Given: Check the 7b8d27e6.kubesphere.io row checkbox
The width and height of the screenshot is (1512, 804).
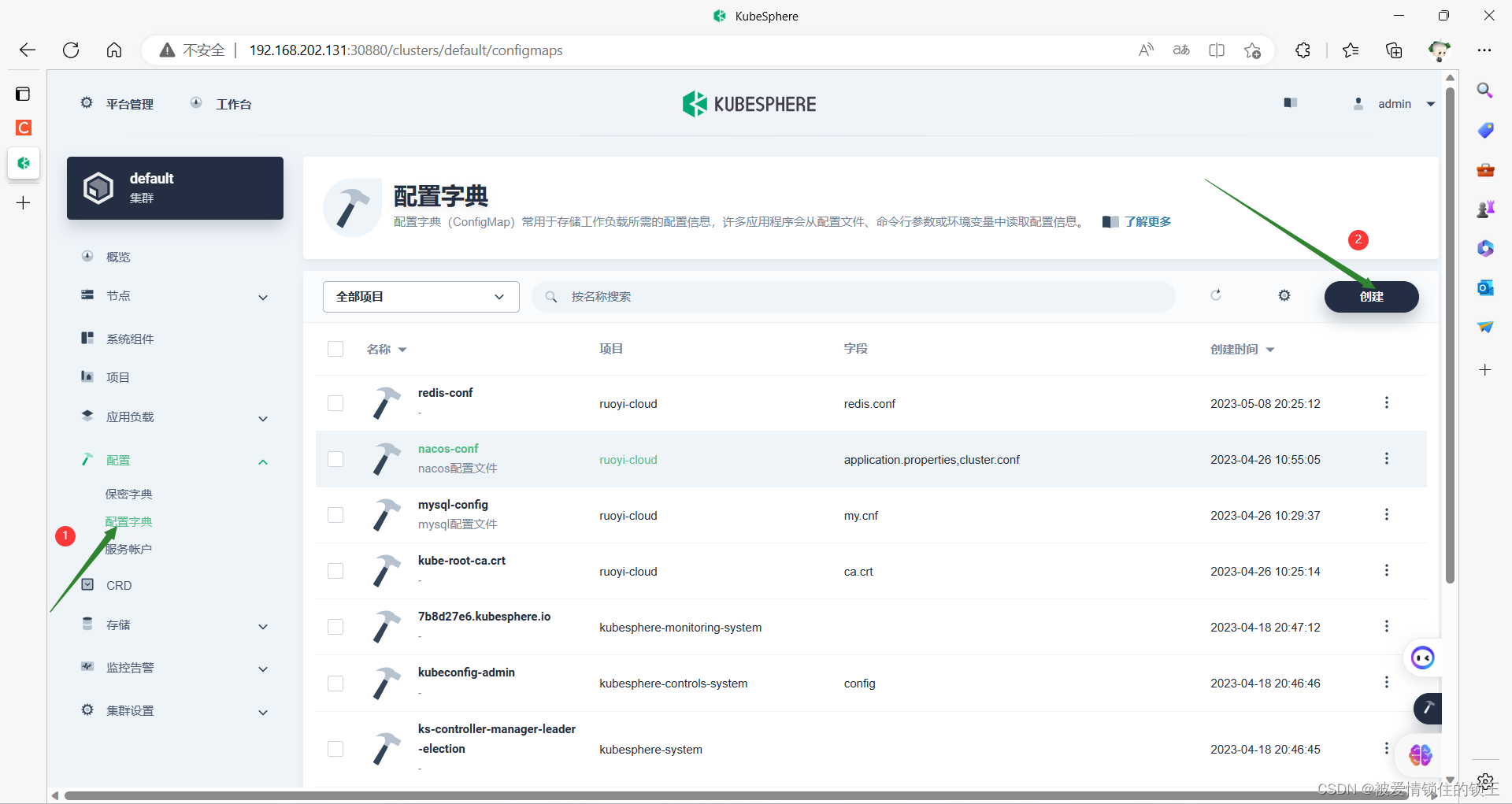Looking at the screenshot, I should coord(335,627).
